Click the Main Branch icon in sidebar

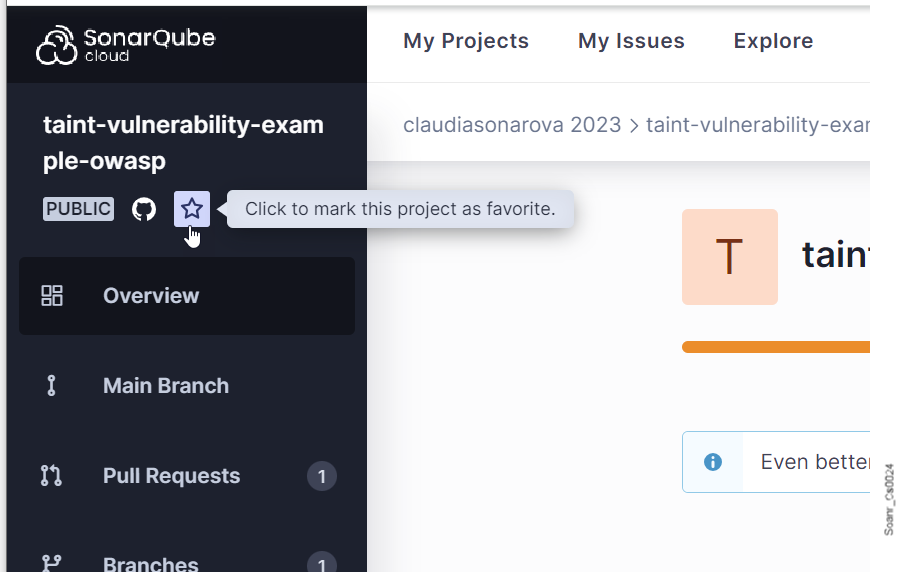click(x=52, y=386)
